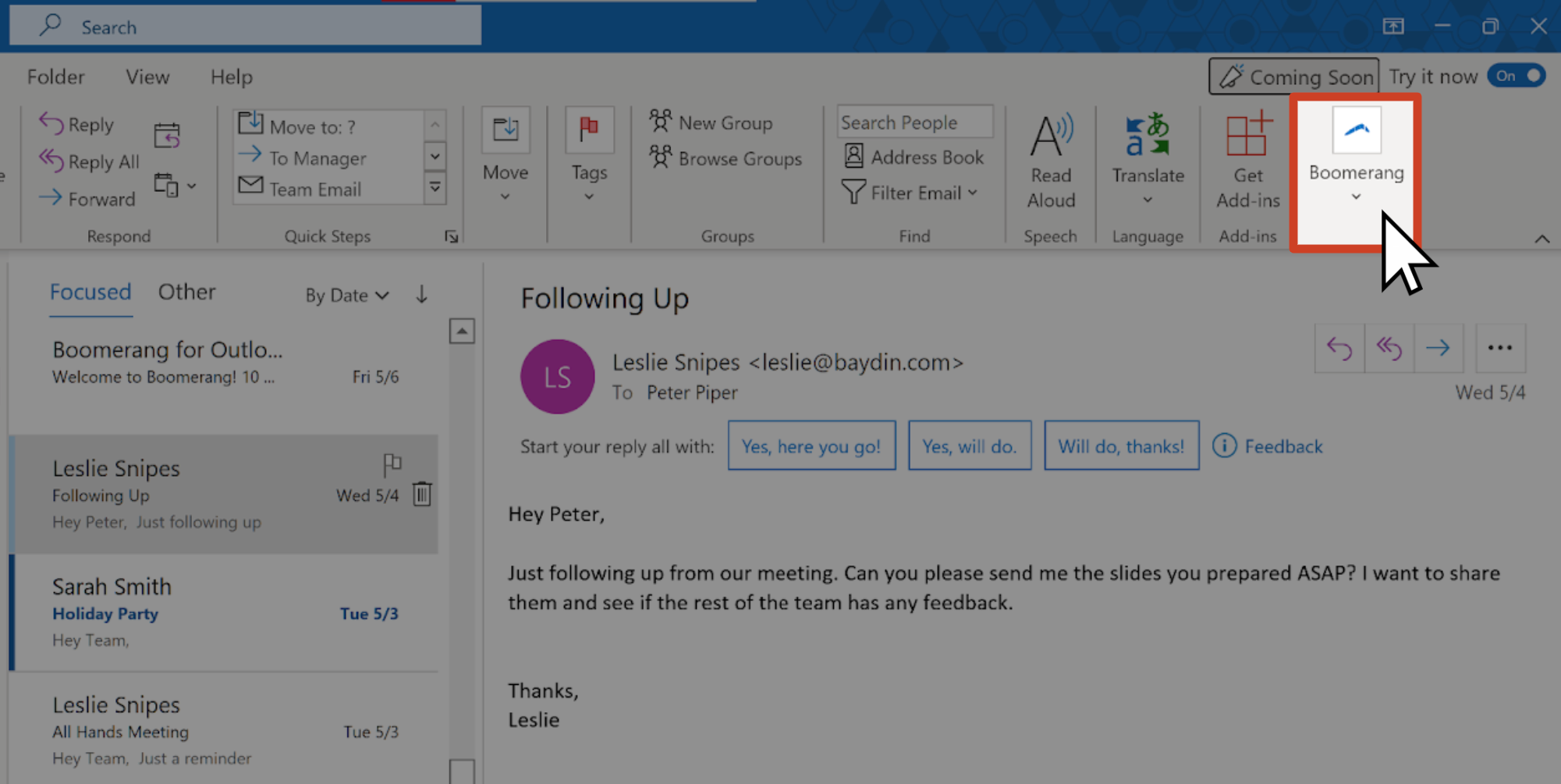This screenshot has width=1561, height=784.
Task: Click the Coming Soon button
Action: [1294, 76]
